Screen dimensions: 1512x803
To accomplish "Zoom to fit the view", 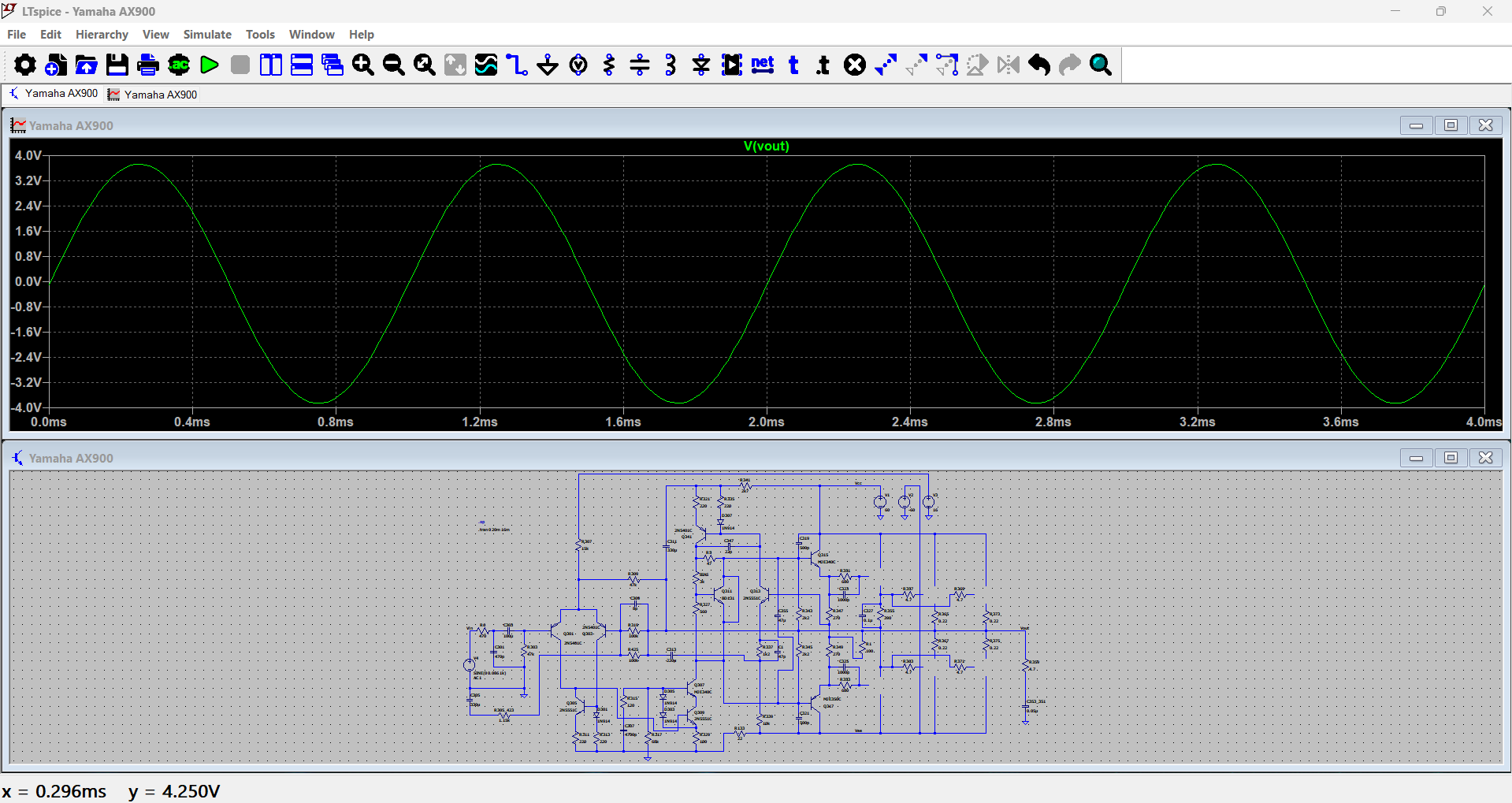I will click(x=425, y=65).
